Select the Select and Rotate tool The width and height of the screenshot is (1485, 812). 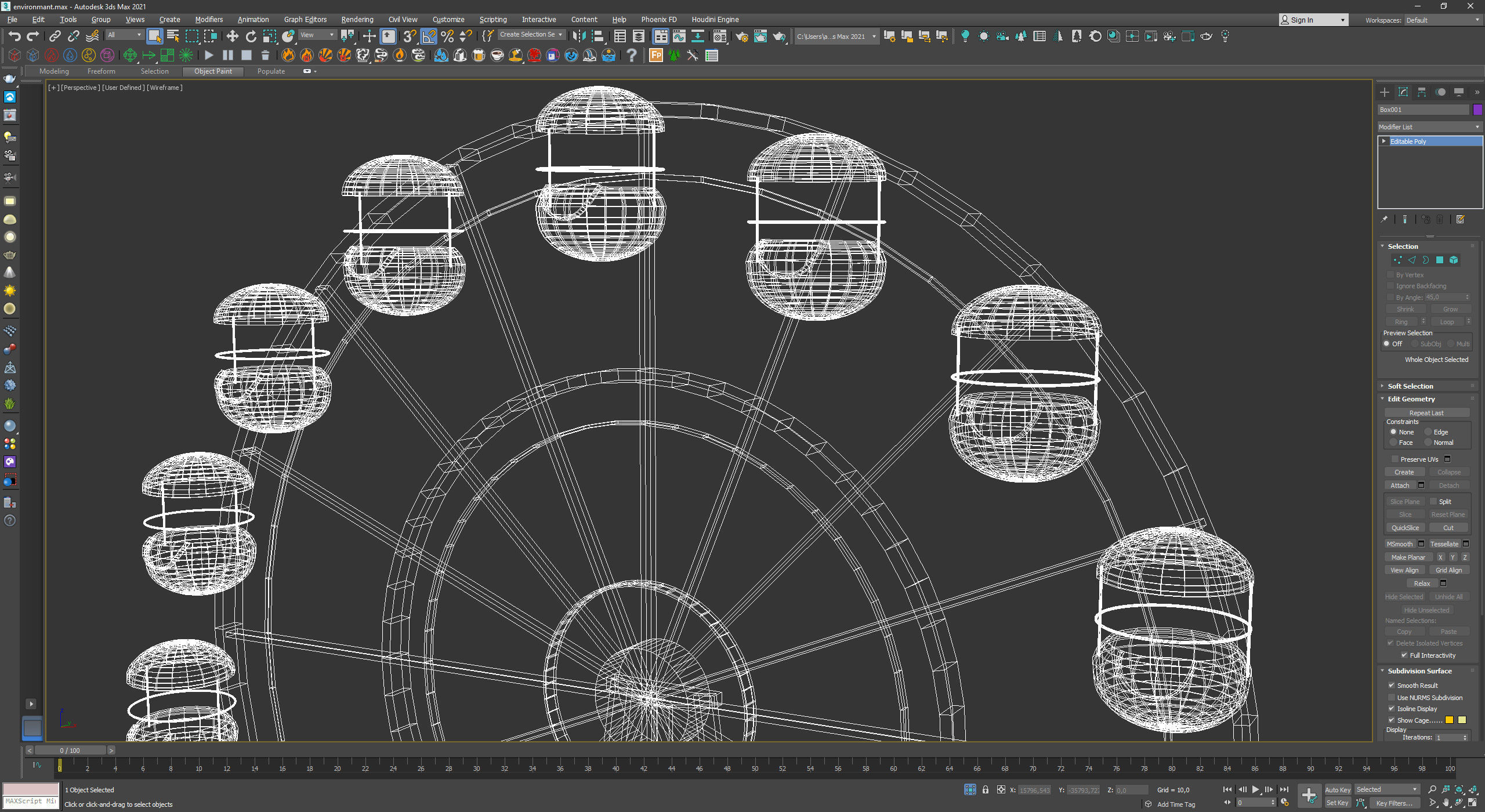(251, 36)
